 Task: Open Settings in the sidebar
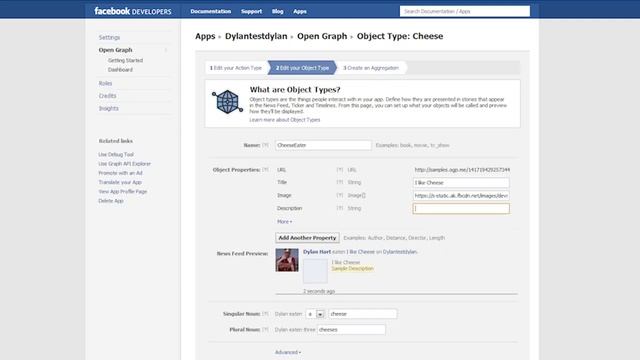click(109, 37)
